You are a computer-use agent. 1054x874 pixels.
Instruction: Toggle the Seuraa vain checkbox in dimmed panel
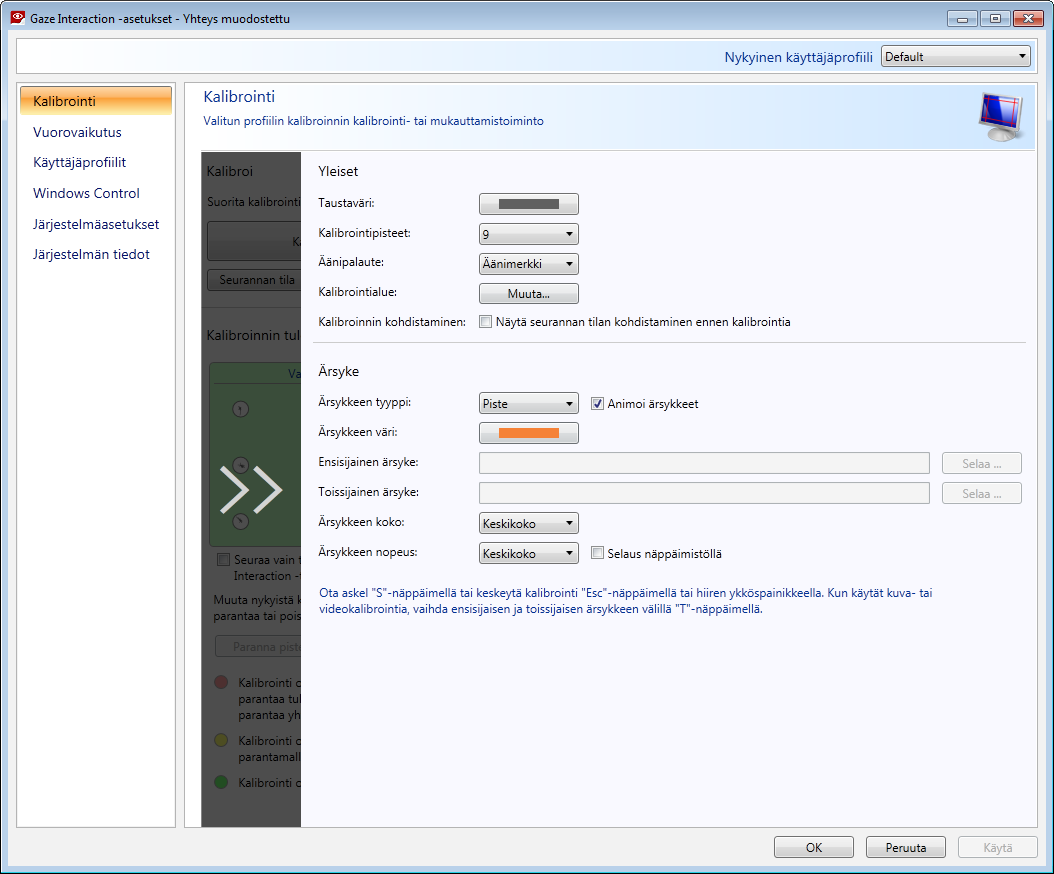pyautogui.click(x=223, y=559)
